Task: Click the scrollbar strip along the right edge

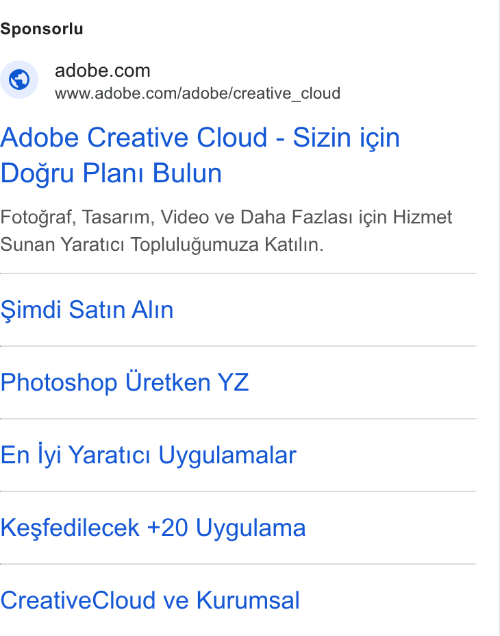Action: tap(499, 318)
